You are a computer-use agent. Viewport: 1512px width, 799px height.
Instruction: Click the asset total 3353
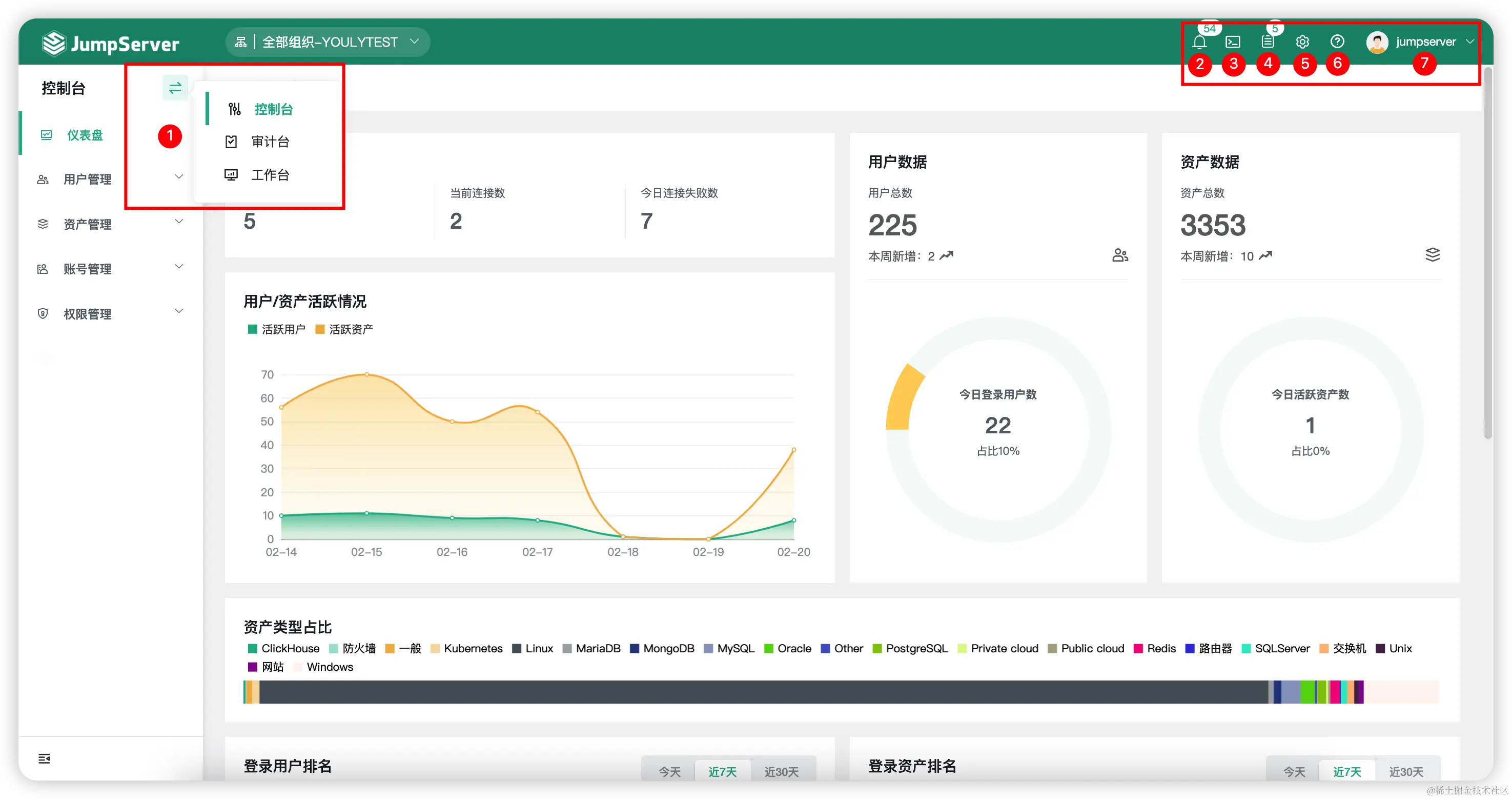(x=1213, y=225)
